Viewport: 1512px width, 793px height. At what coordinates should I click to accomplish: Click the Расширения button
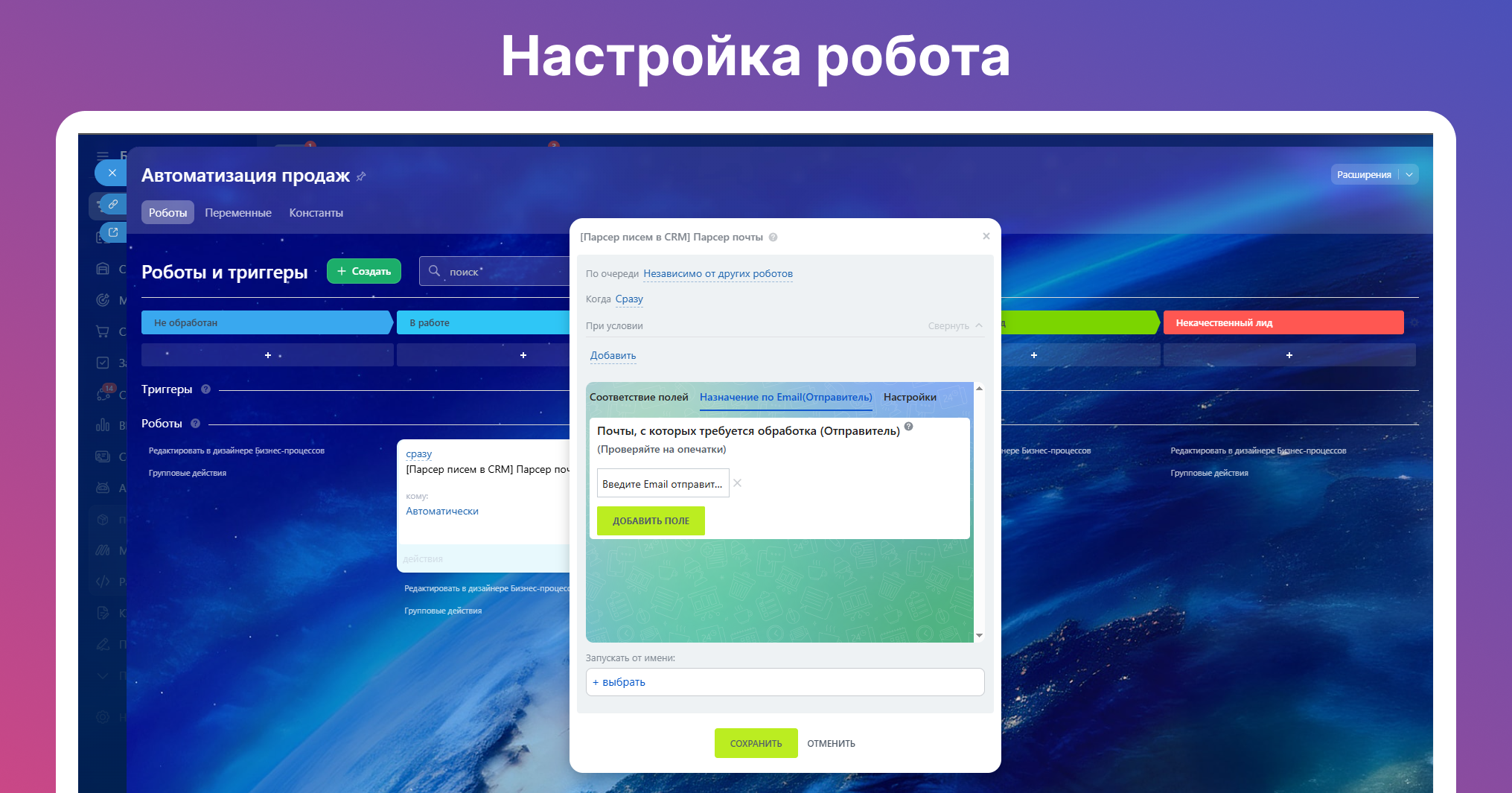(1364, 174)
